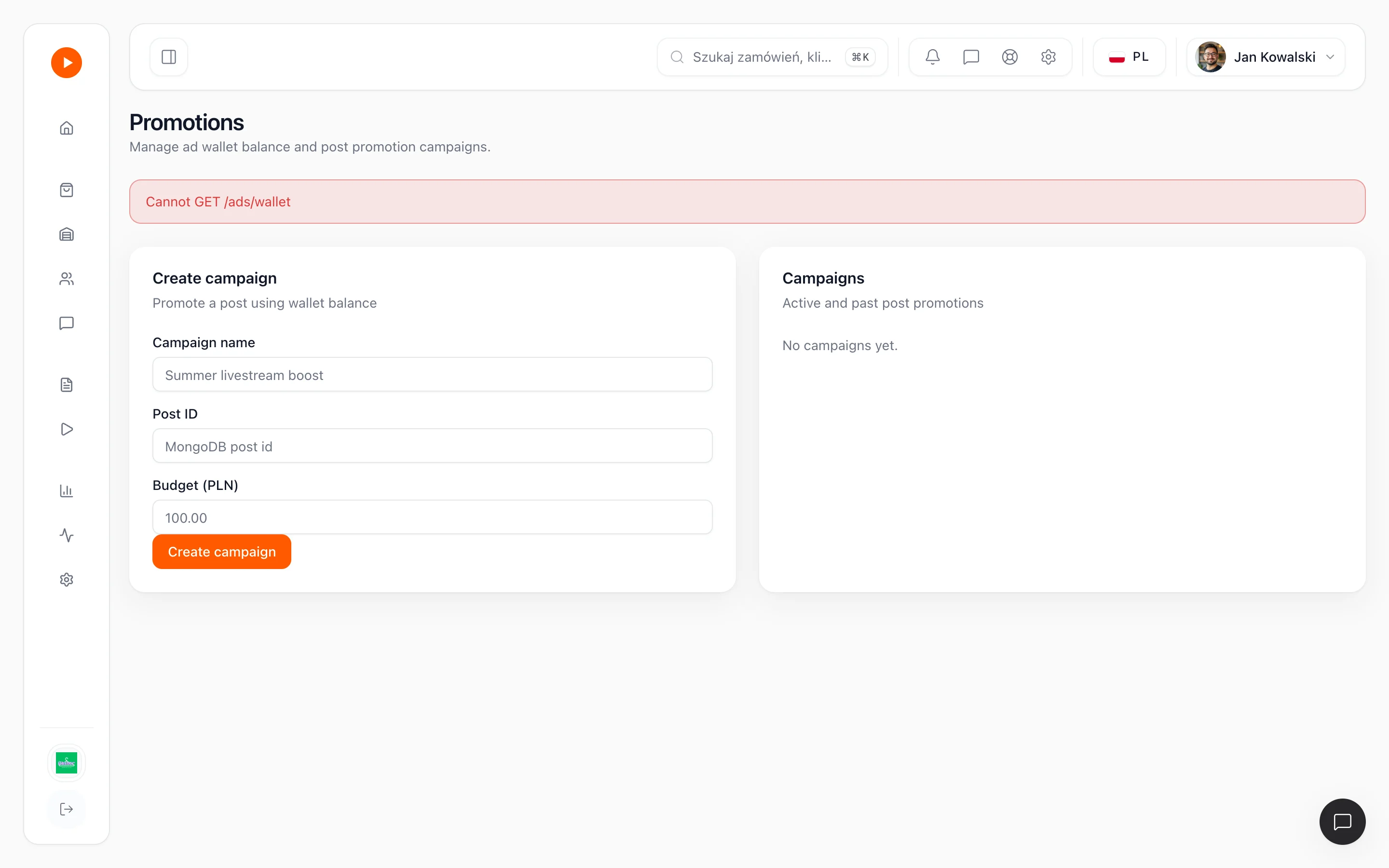Open the home icon in sidebar
This screenshot has width=1389, height=868.
tap(67, 128)
